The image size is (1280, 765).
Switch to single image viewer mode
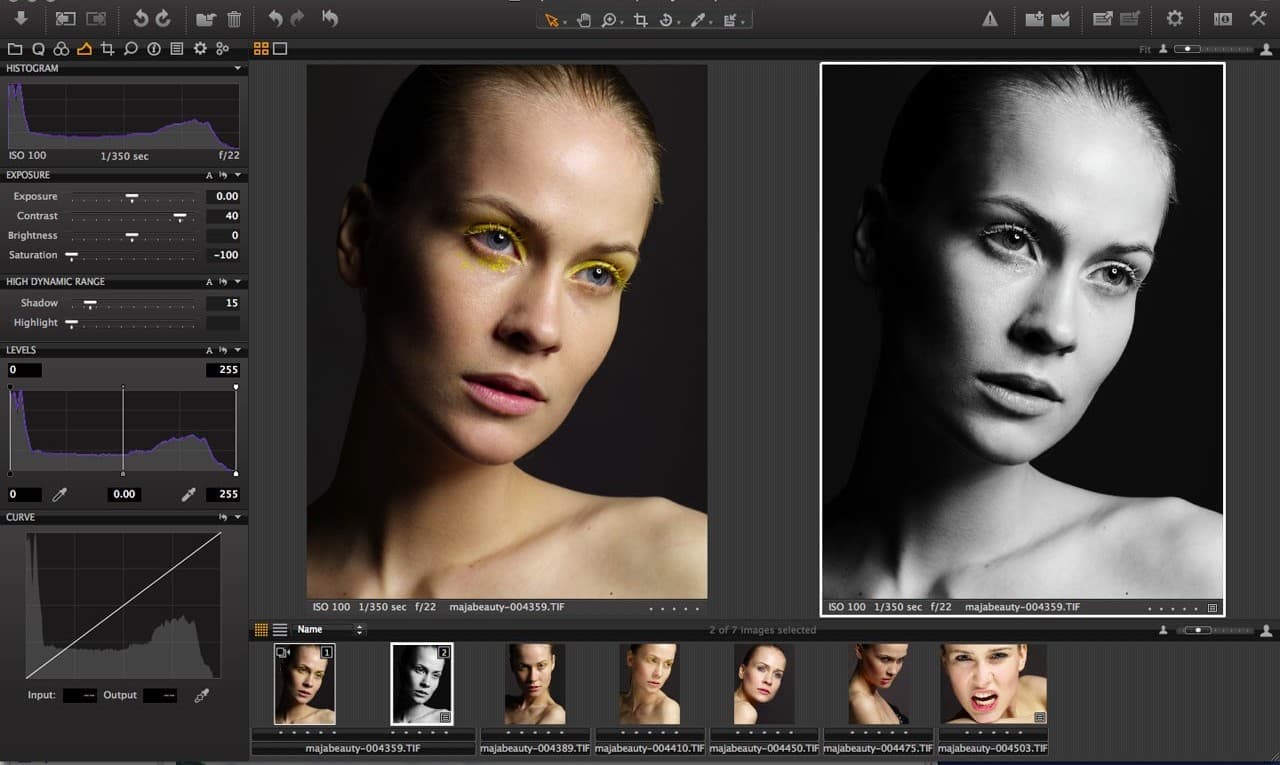pyautogui.click(x=280, y=48)
